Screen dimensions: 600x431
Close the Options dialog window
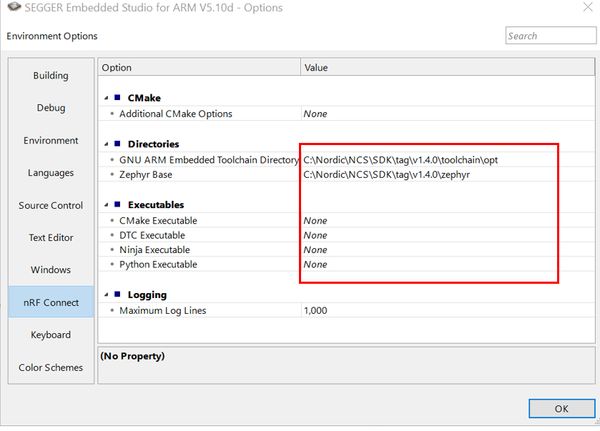587,7
